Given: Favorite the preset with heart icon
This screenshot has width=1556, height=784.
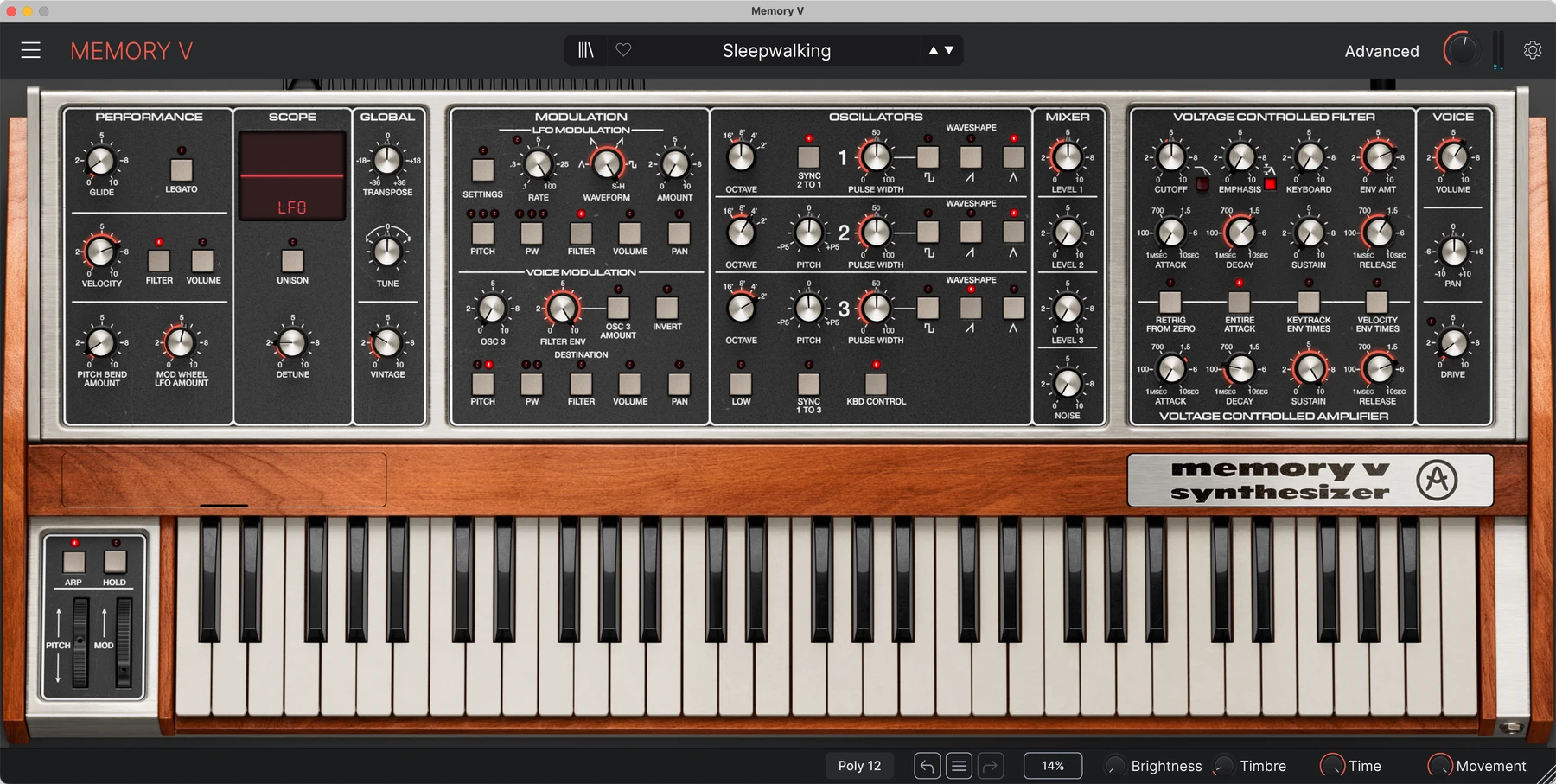Looking at the screenshot, I should click(623, 50).
